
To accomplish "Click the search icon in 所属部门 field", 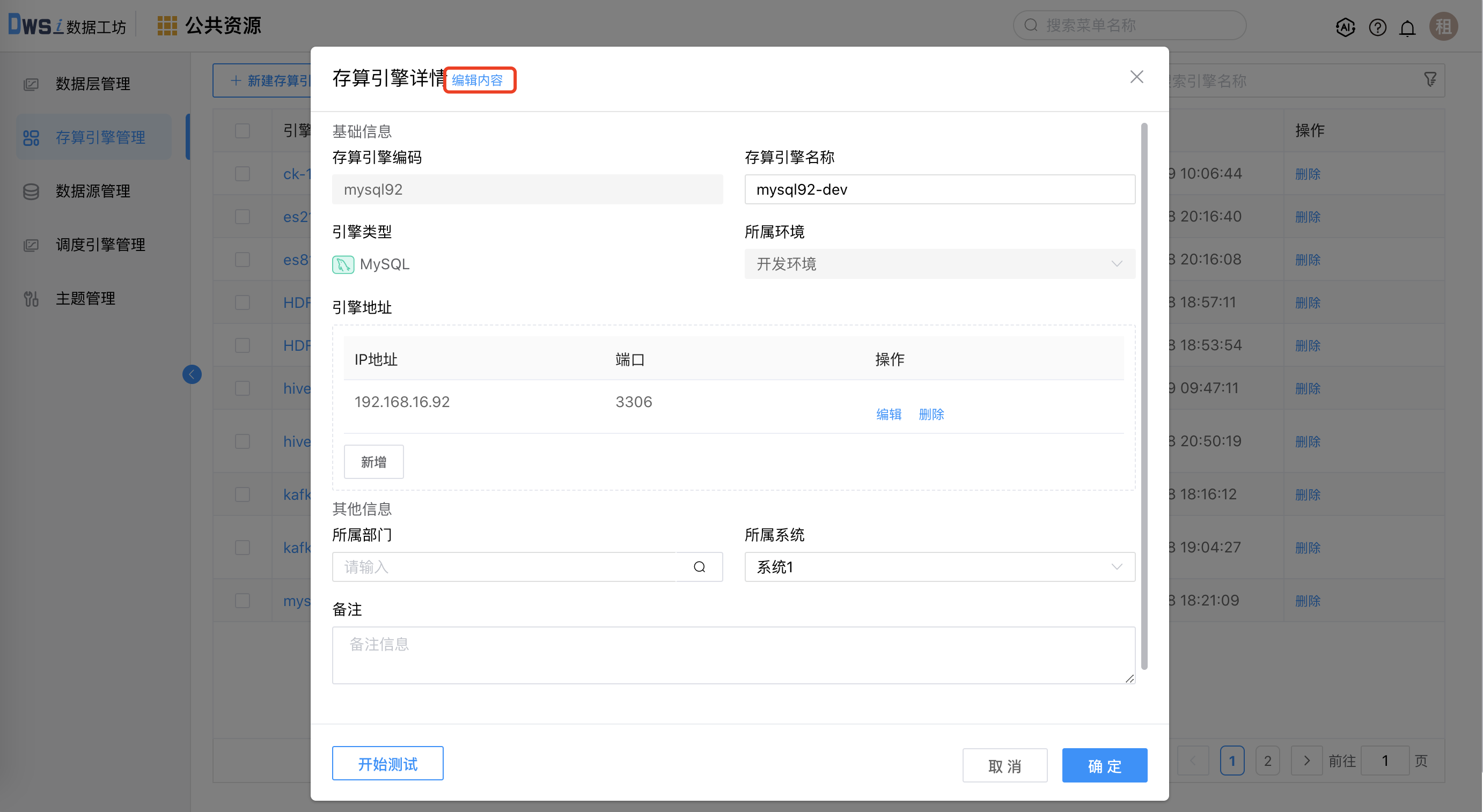I will (699, 567).
